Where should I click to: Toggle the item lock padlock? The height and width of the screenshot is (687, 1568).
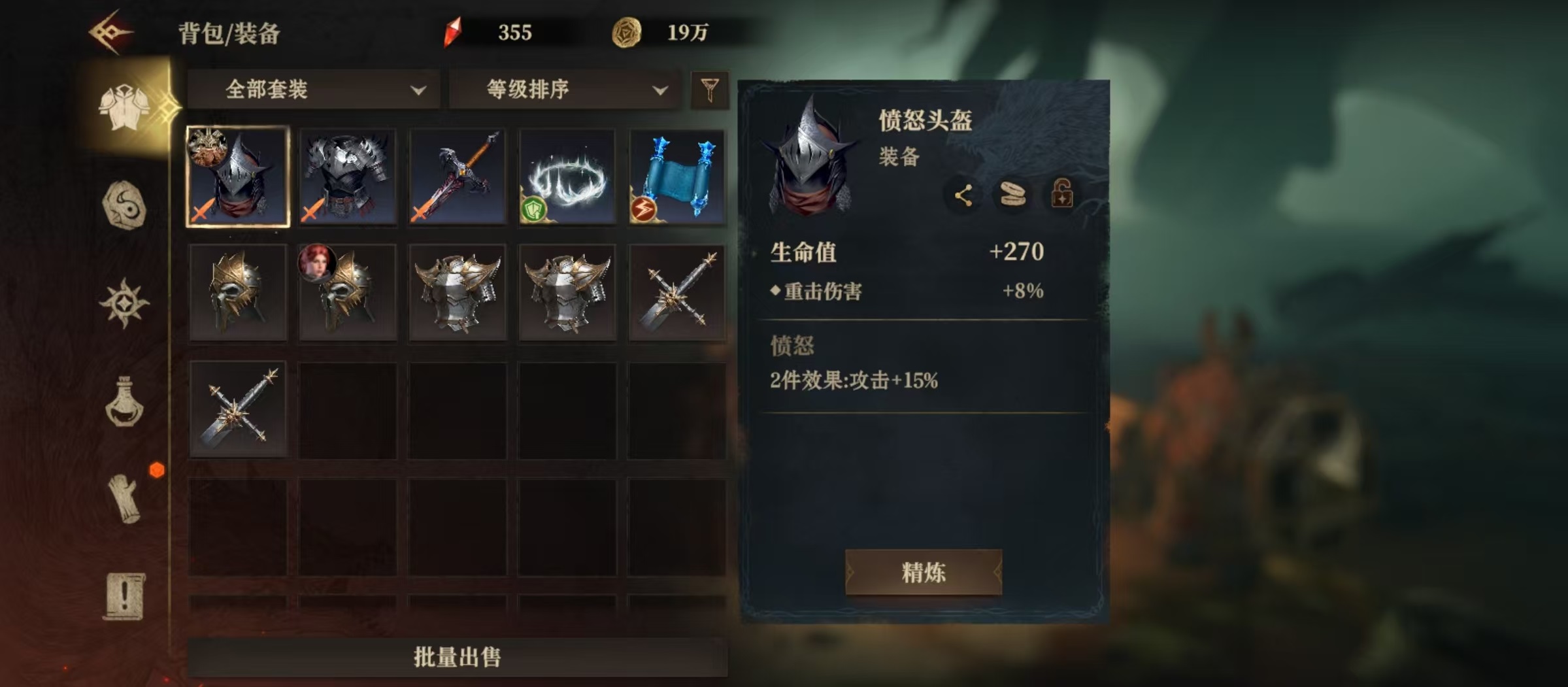[1062, 194]
